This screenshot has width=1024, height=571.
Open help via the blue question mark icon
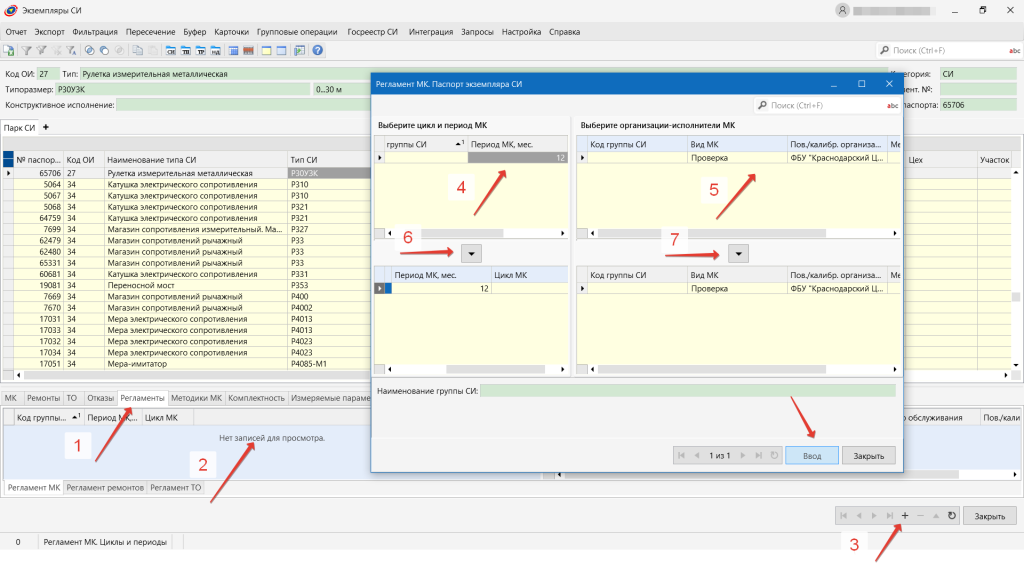[x=317, y=50]
